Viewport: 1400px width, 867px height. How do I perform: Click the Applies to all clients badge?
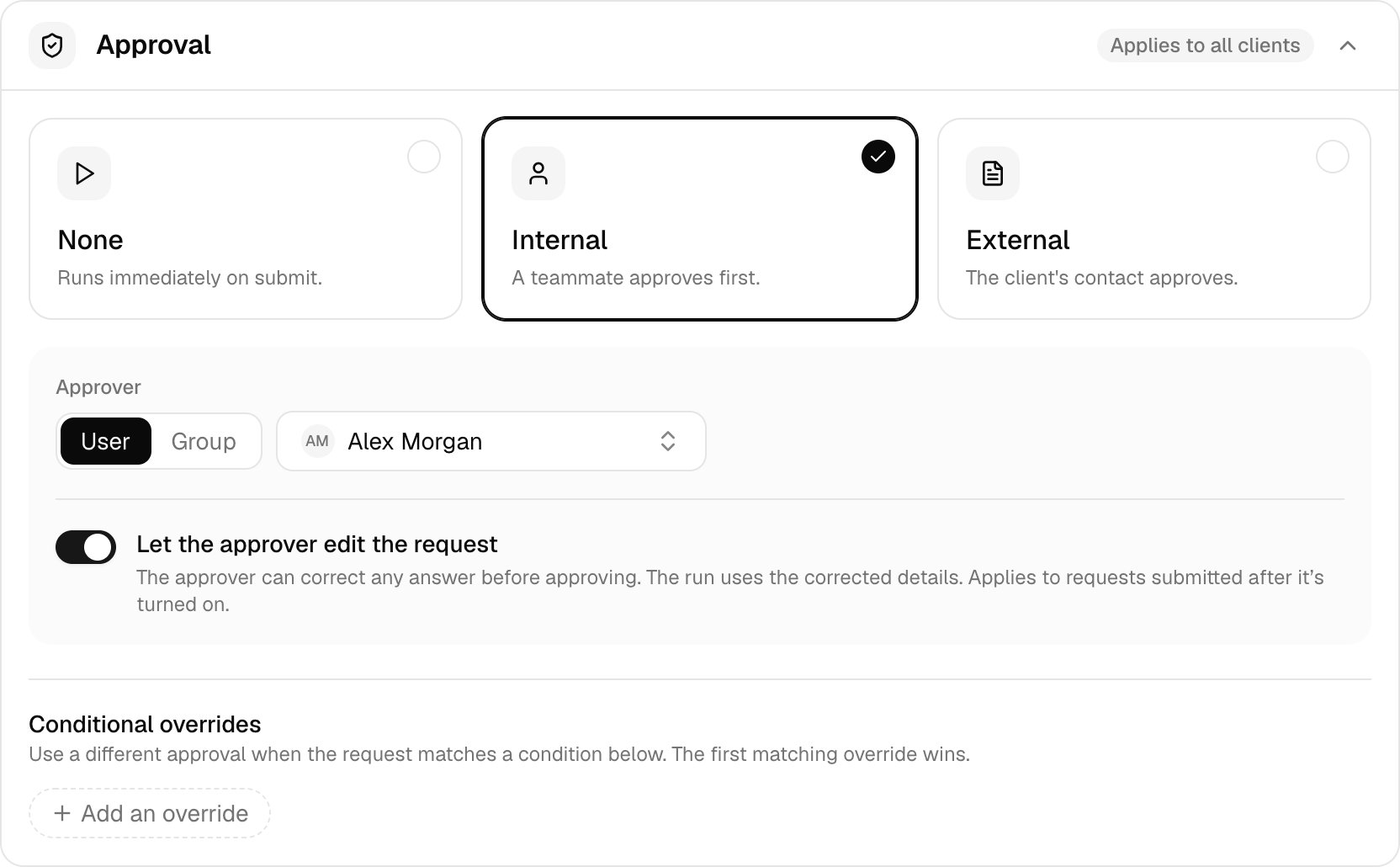1206,45
